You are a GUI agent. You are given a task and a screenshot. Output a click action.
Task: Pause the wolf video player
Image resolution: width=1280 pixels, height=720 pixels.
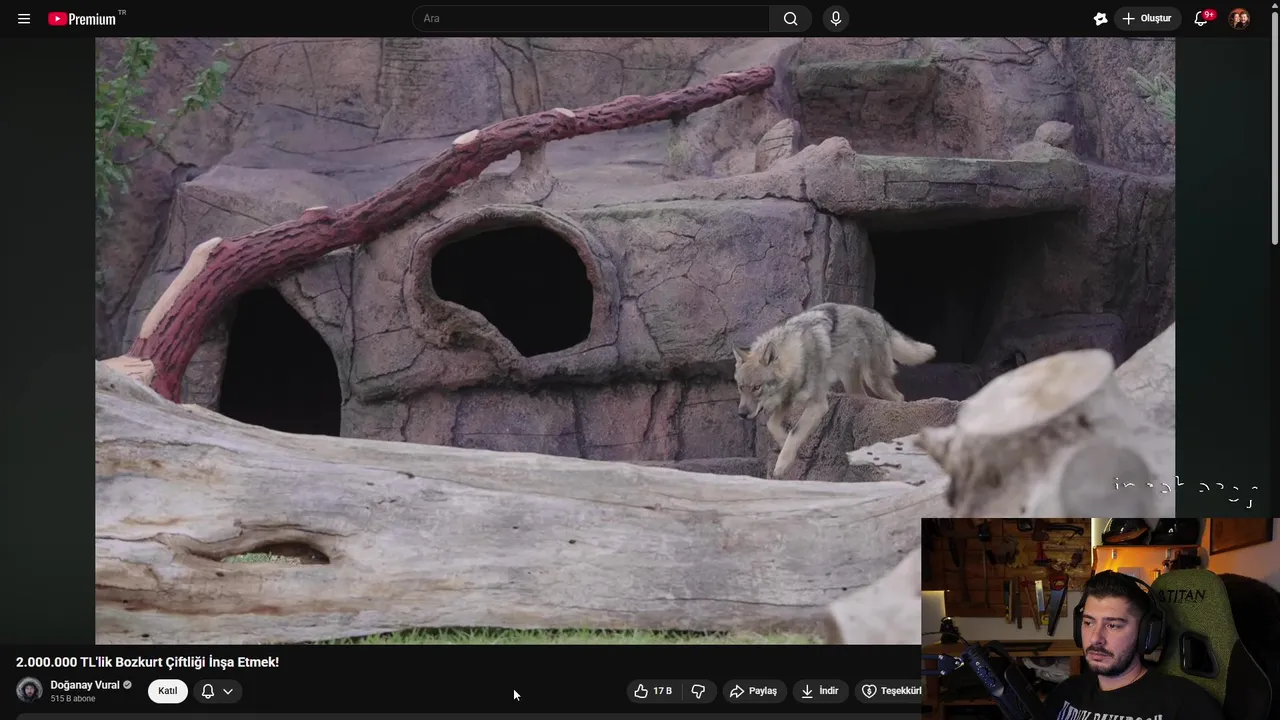[x=635, y=340]
